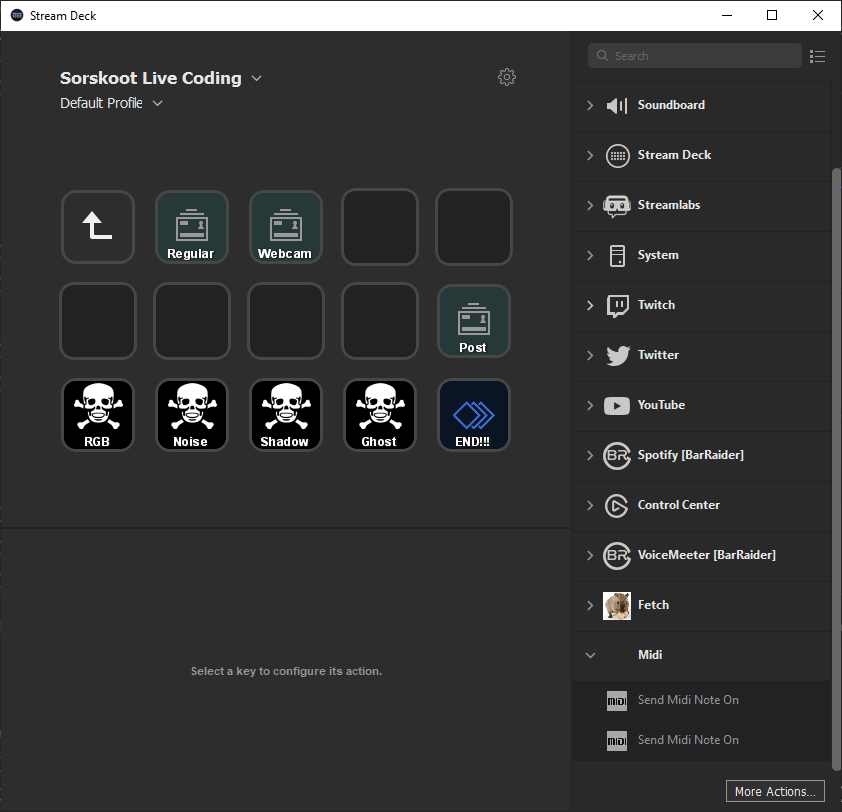
Task: Click the back-arrow folder up key
Action: (97, 227)
